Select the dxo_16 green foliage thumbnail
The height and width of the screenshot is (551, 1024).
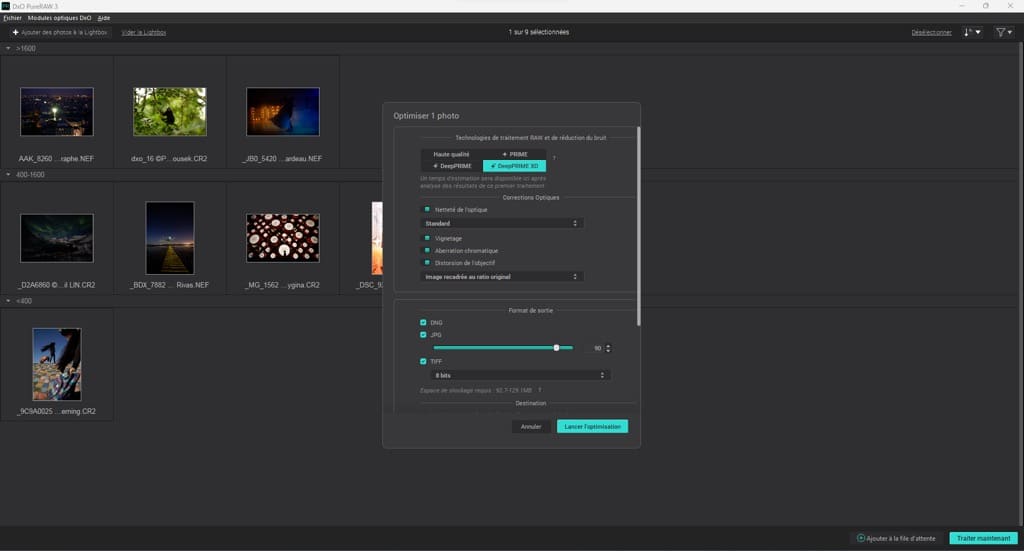click(170, 112)
